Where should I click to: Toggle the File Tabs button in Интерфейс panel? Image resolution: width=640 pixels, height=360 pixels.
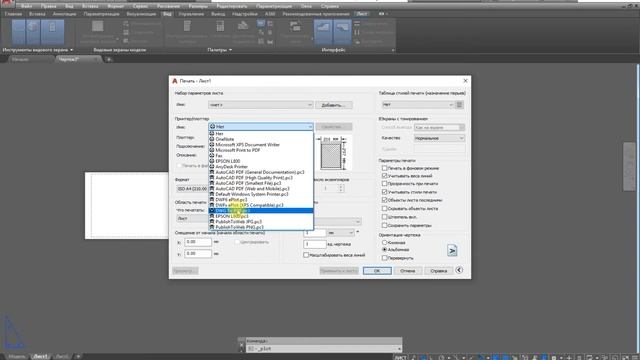coord(323,31)
